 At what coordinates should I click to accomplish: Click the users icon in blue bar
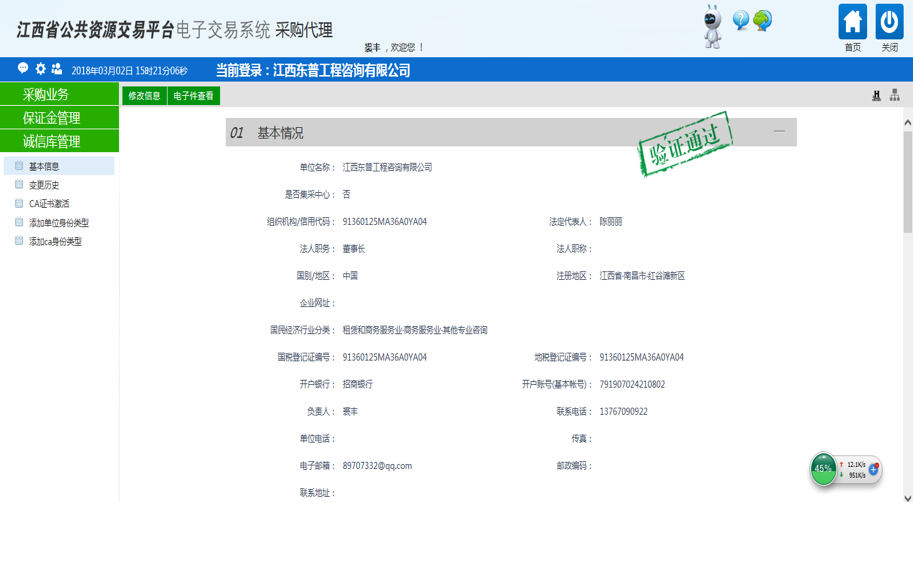click(57, 69)
